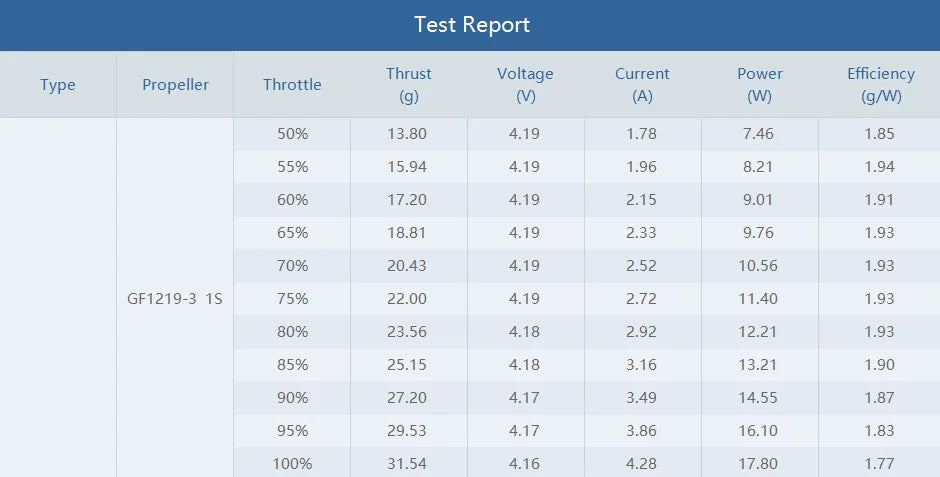Click the Efficiency (g/W) column header
The width and height of the screenshot is (940, 477).
(880, 85)
